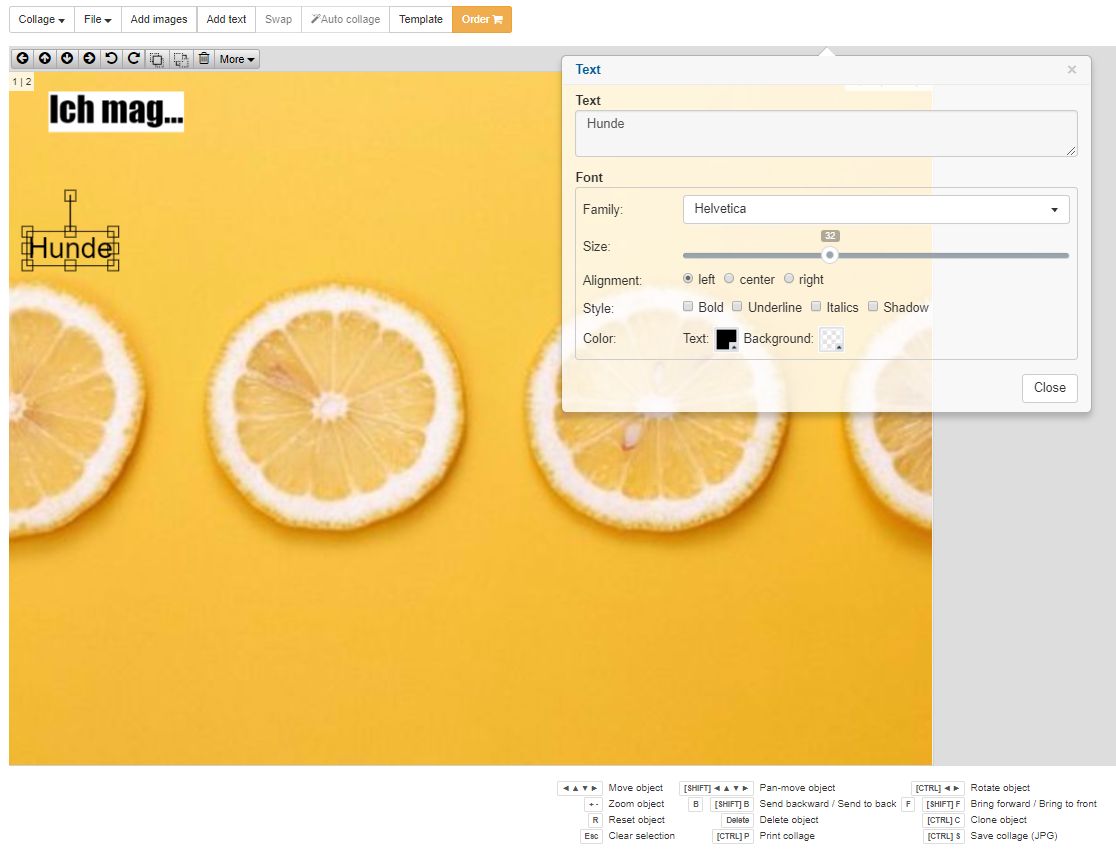Click the move up arrow icon

click(45, 59)
